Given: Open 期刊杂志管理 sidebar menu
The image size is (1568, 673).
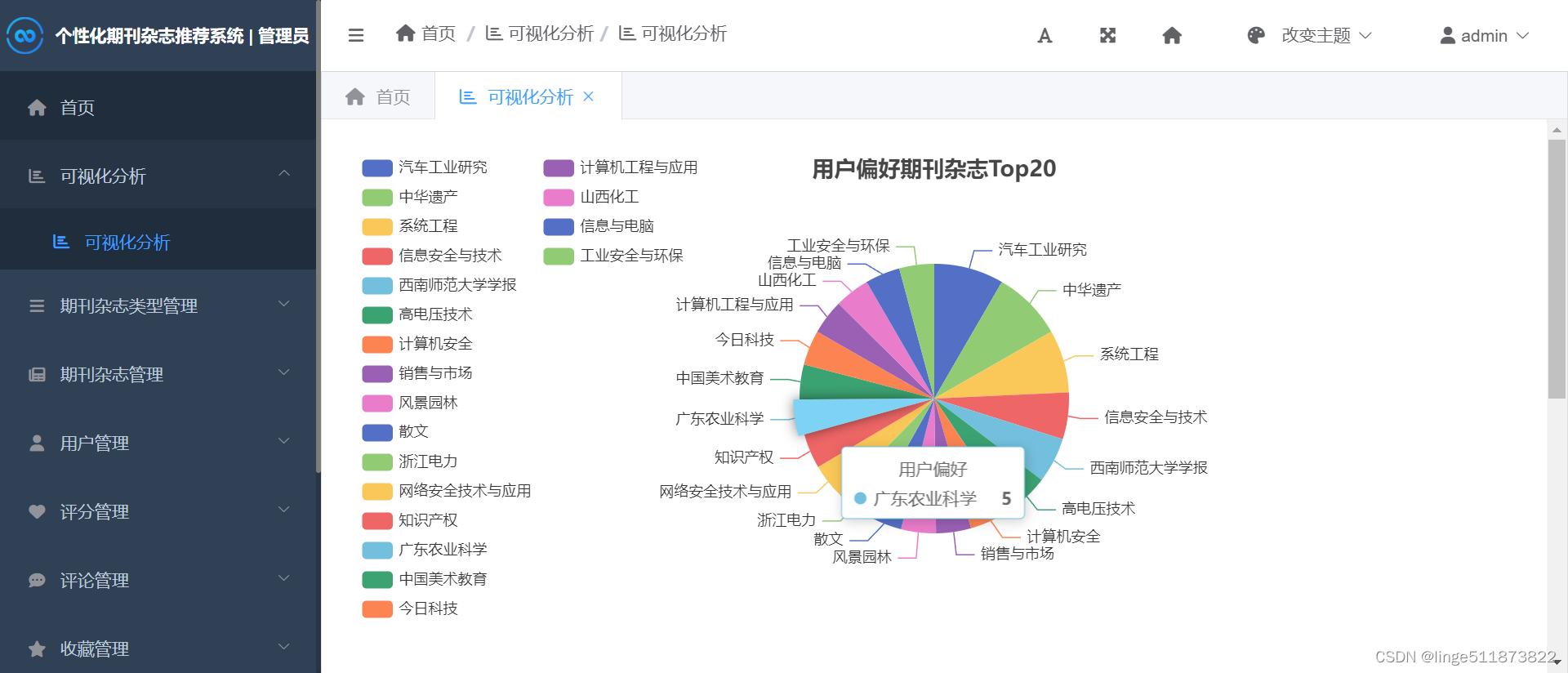Looking at the screenshot, I should 158,374.
